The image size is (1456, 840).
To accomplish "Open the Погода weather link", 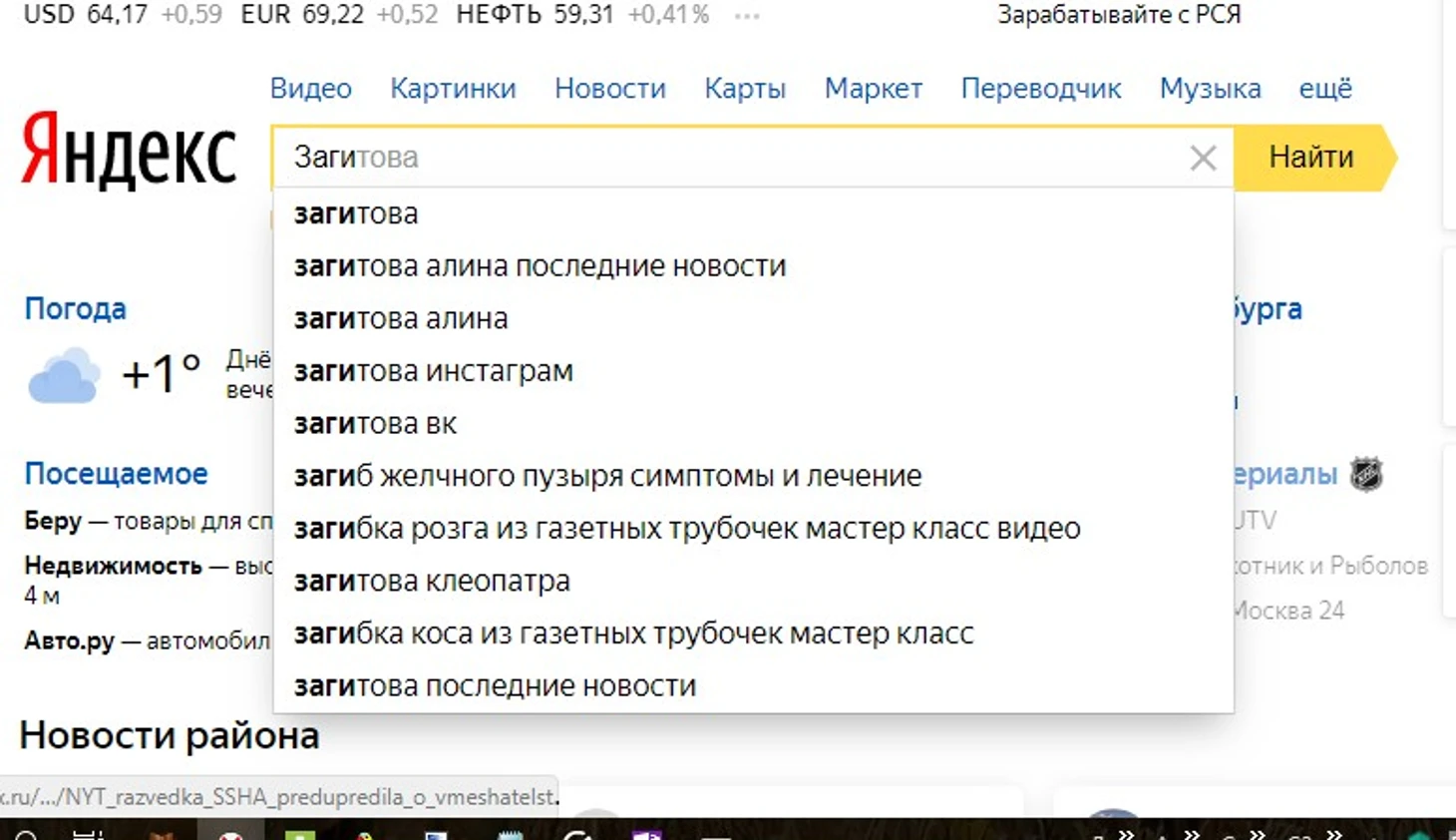I will (75, 308).
